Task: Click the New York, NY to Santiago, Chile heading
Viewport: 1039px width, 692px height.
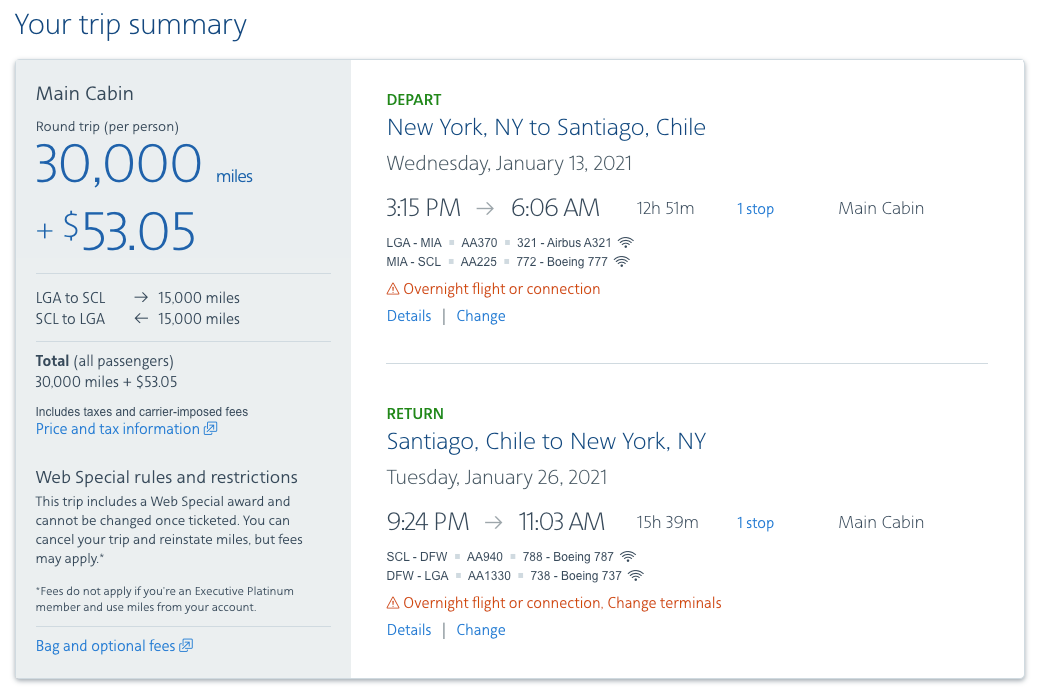Action: (x=546, y=127)
